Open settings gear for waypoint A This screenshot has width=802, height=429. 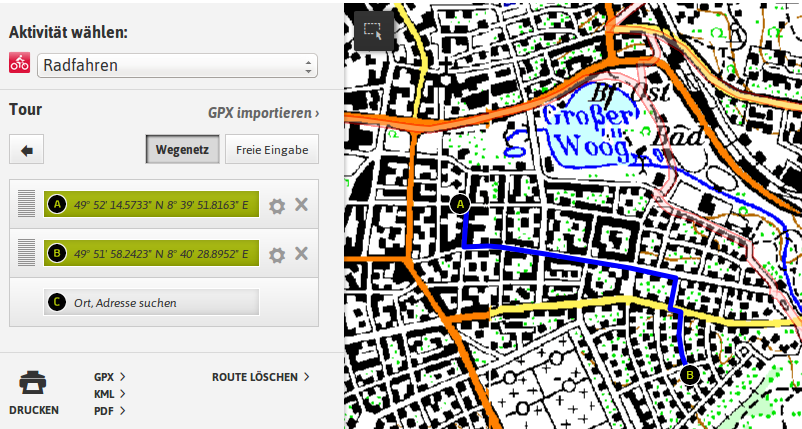[277, 207]
